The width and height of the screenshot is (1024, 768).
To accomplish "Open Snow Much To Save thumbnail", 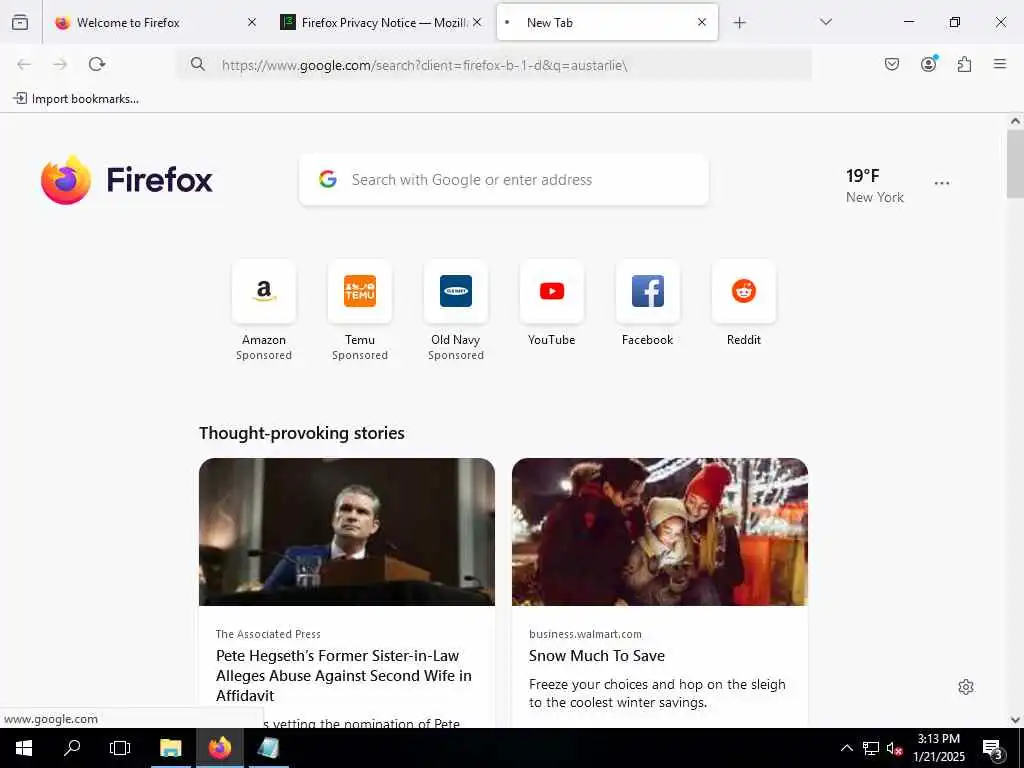I will [660, 532].
